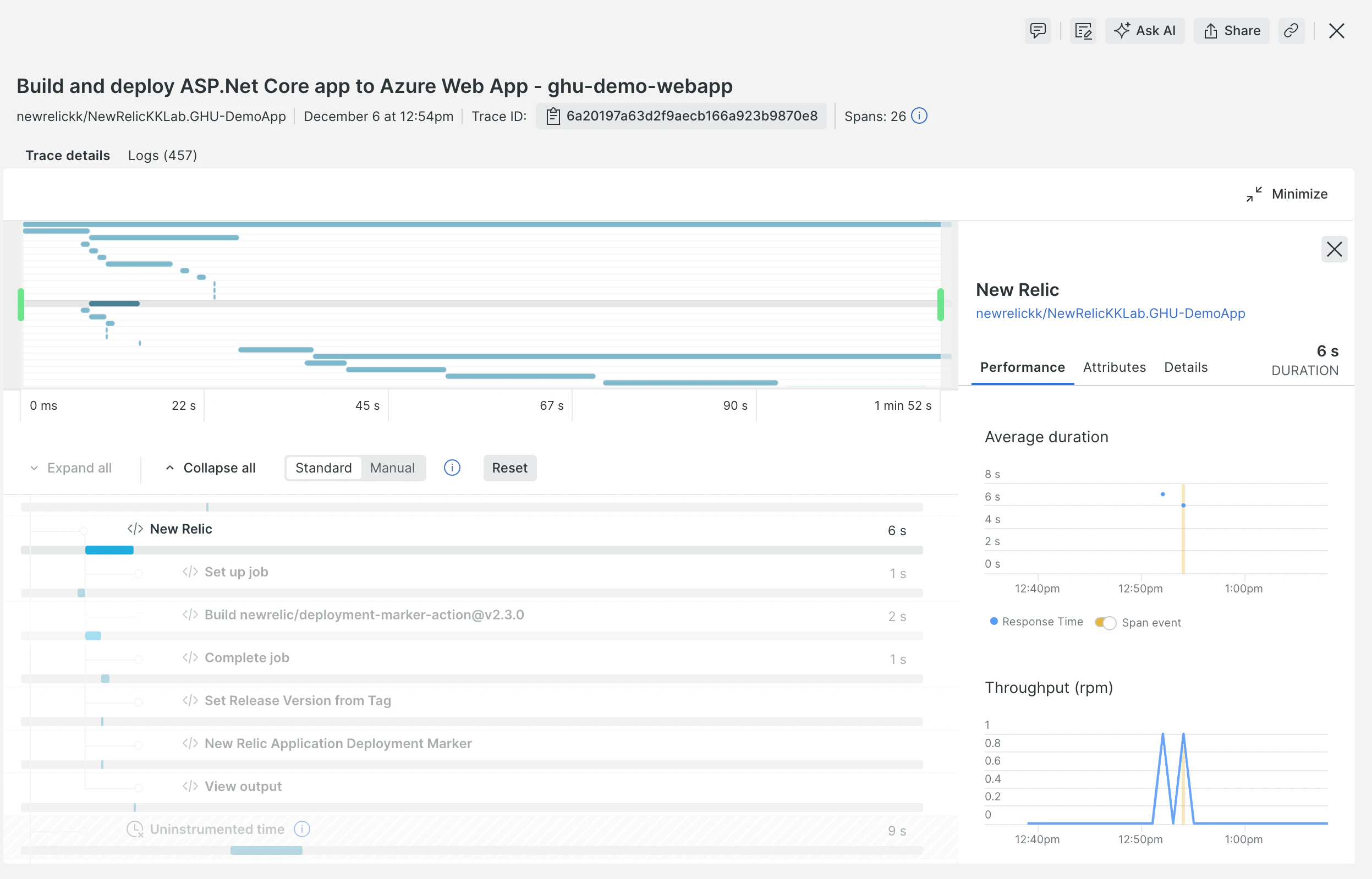This screenshot has width=1372, height=879.
Task: Click the Share button
Action: pyautogui.click(x=1231, y=31)
